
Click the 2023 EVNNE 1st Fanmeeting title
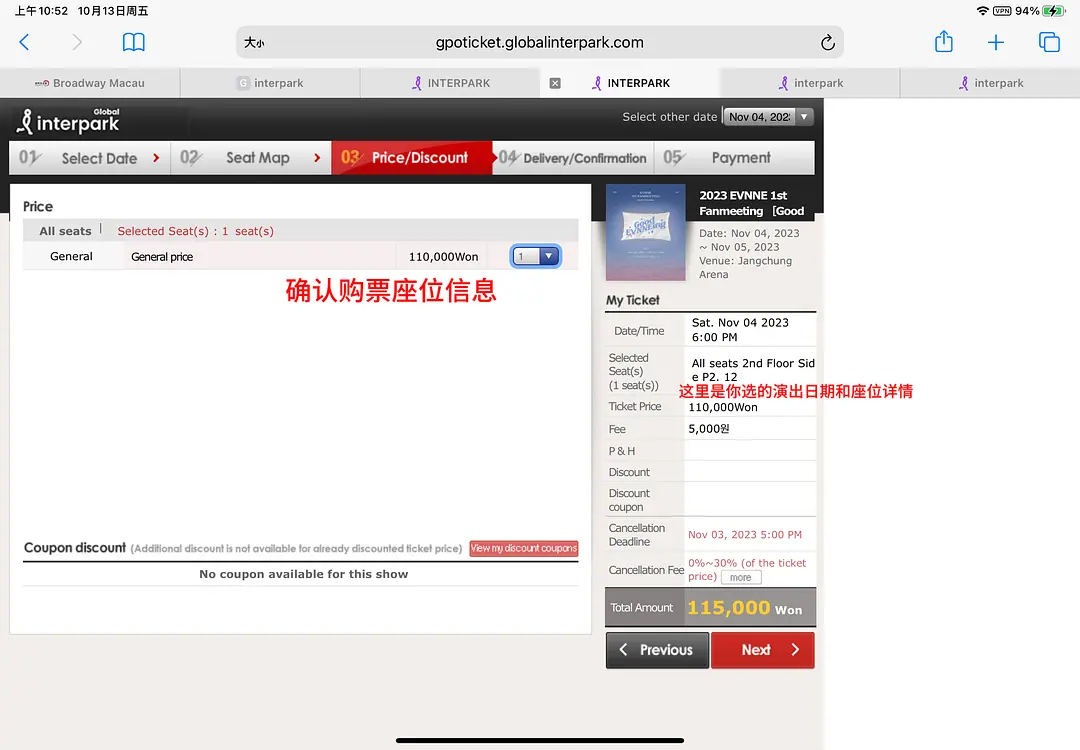[x=751, y=203]
